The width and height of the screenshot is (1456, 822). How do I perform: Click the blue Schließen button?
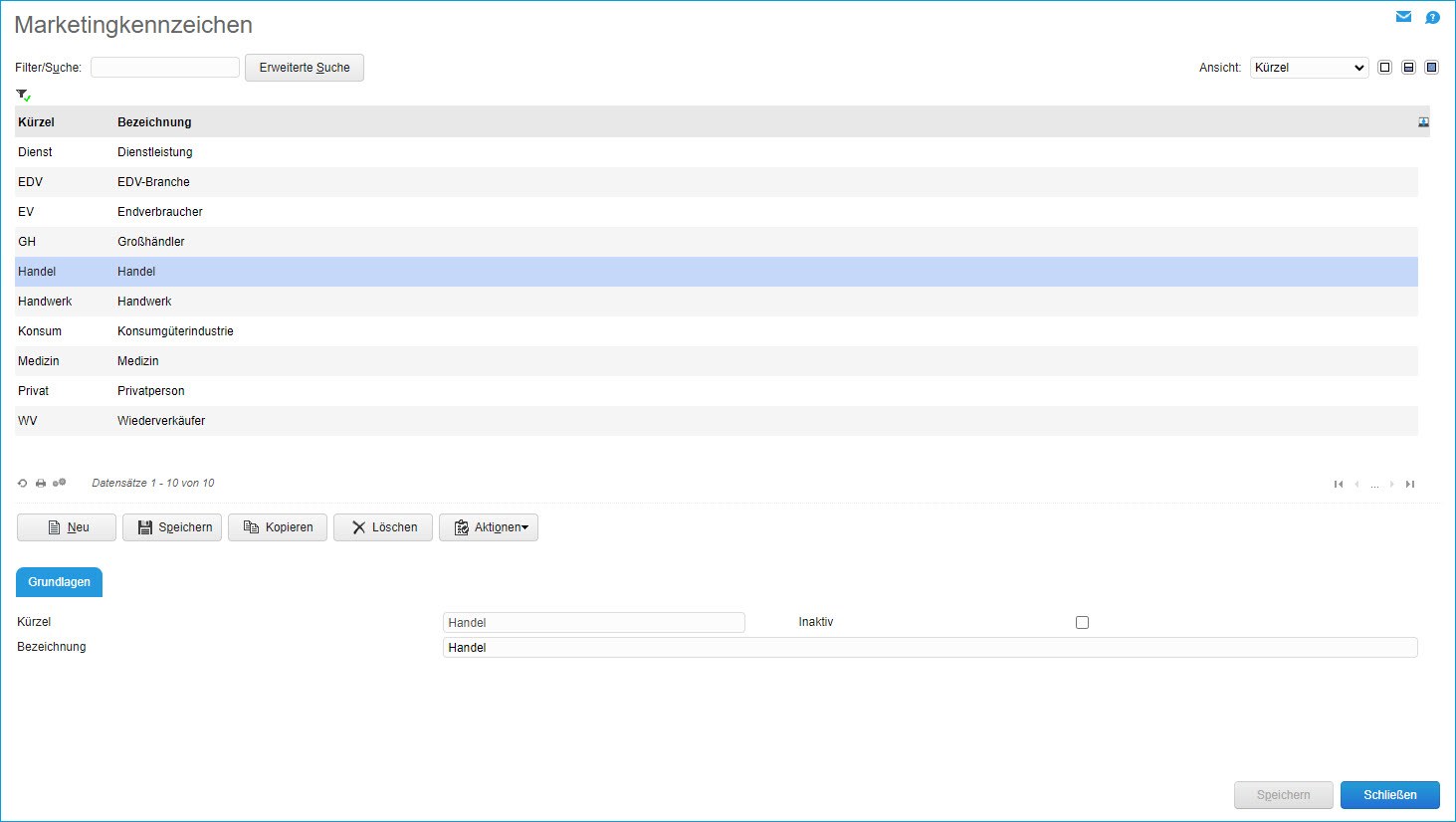coord(1390,795)
